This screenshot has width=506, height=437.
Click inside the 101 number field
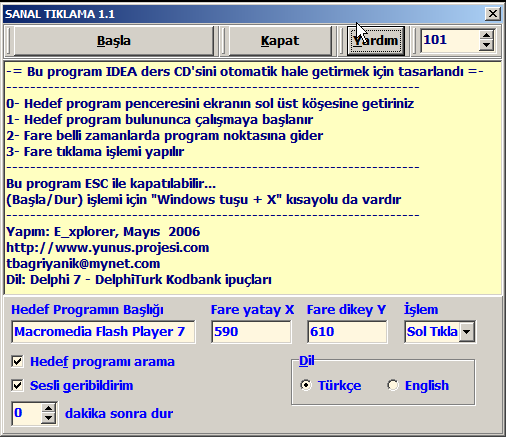point(450,40)
